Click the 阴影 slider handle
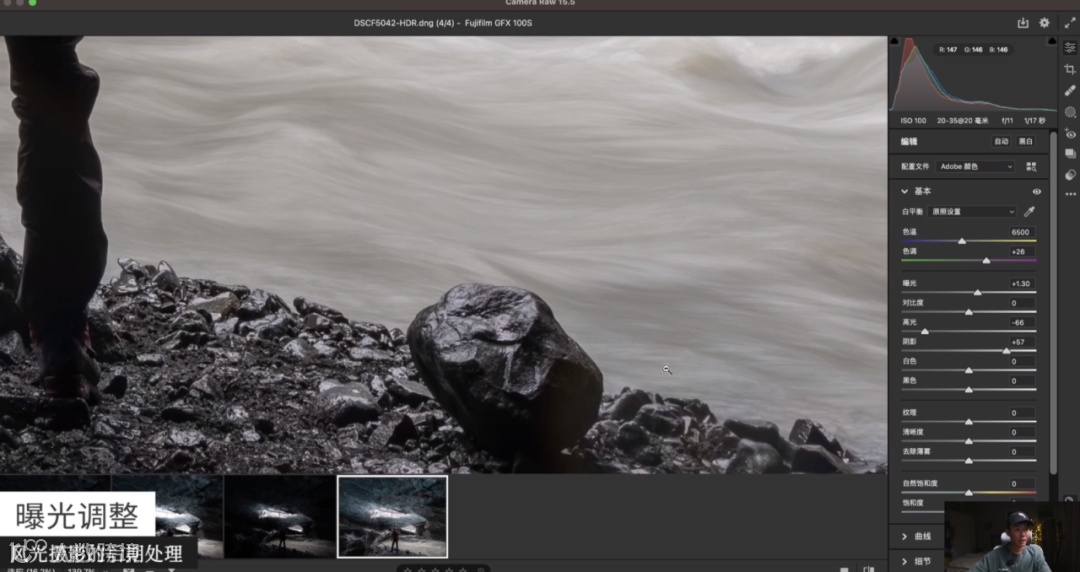The image size is (1080, 572). [1006, 351]
